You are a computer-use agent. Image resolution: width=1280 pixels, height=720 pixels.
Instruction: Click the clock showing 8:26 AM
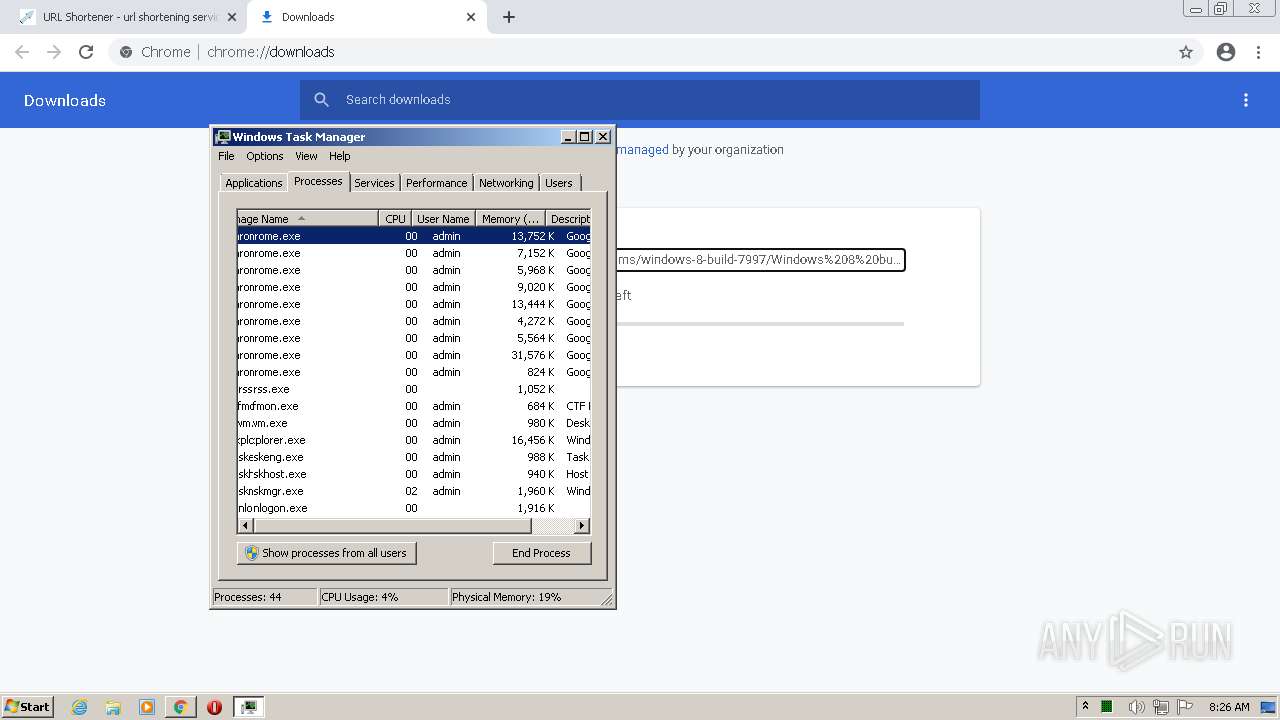pyautogui.click(x=1229, y=707)
